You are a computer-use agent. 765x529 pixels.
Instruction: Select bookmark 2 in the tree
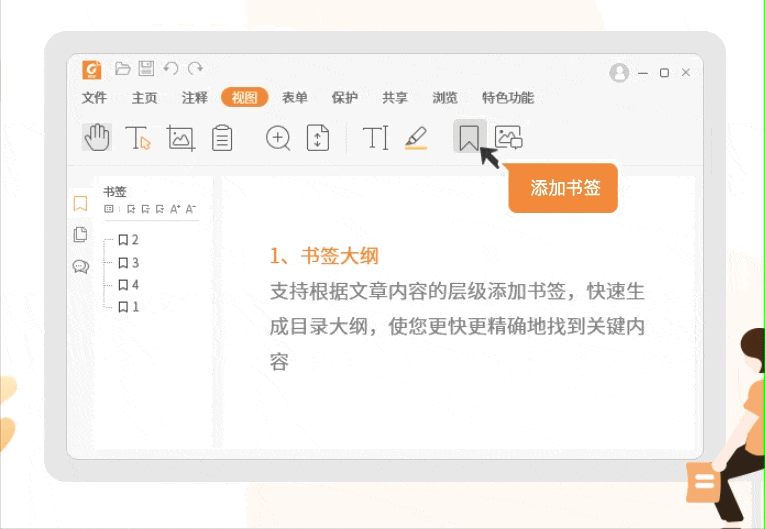129,240
